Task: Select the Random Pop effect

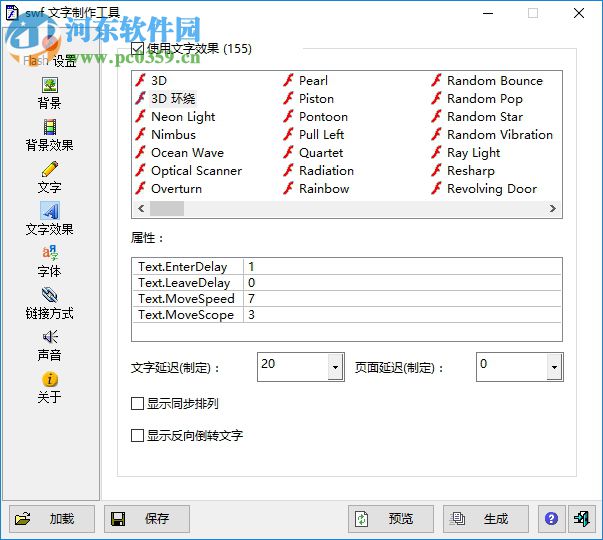Action: pos(485,98)
